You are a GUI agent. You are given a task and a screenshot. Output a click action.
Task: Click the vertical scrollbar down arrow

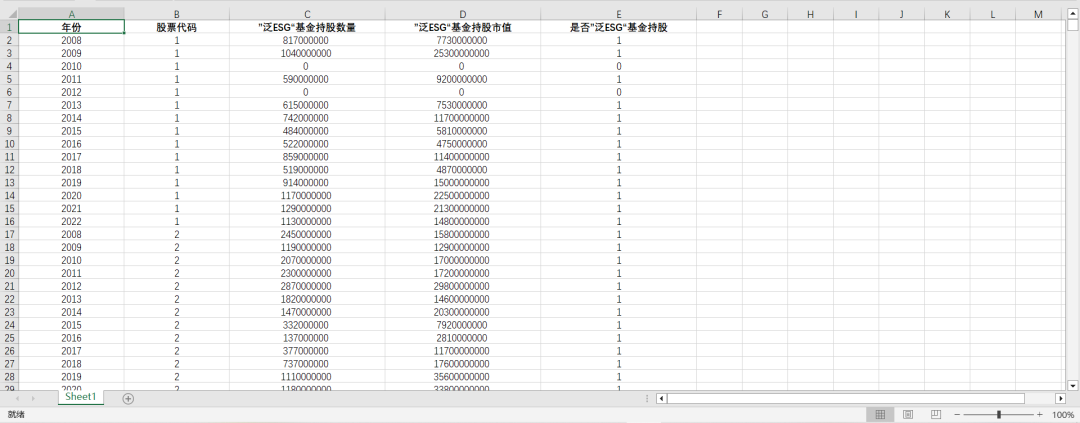pyautogui.click(x=1073, y=385)
